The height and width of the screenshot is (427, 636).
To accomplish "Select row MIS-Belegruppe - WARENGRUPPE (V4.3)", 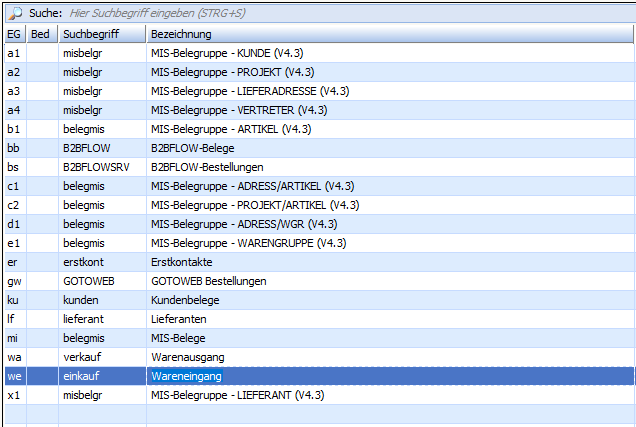I will pos(319,243).
